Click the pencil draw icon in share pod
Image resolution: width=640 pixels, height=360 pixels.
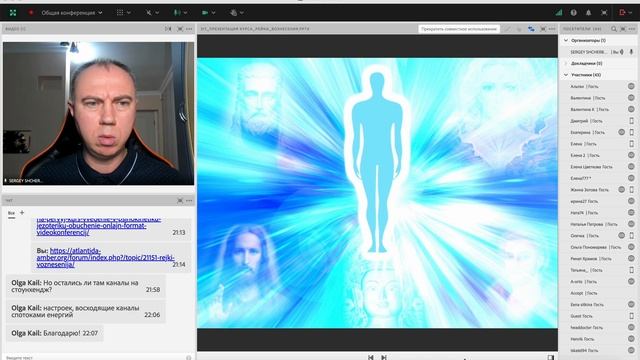[508, 29]
